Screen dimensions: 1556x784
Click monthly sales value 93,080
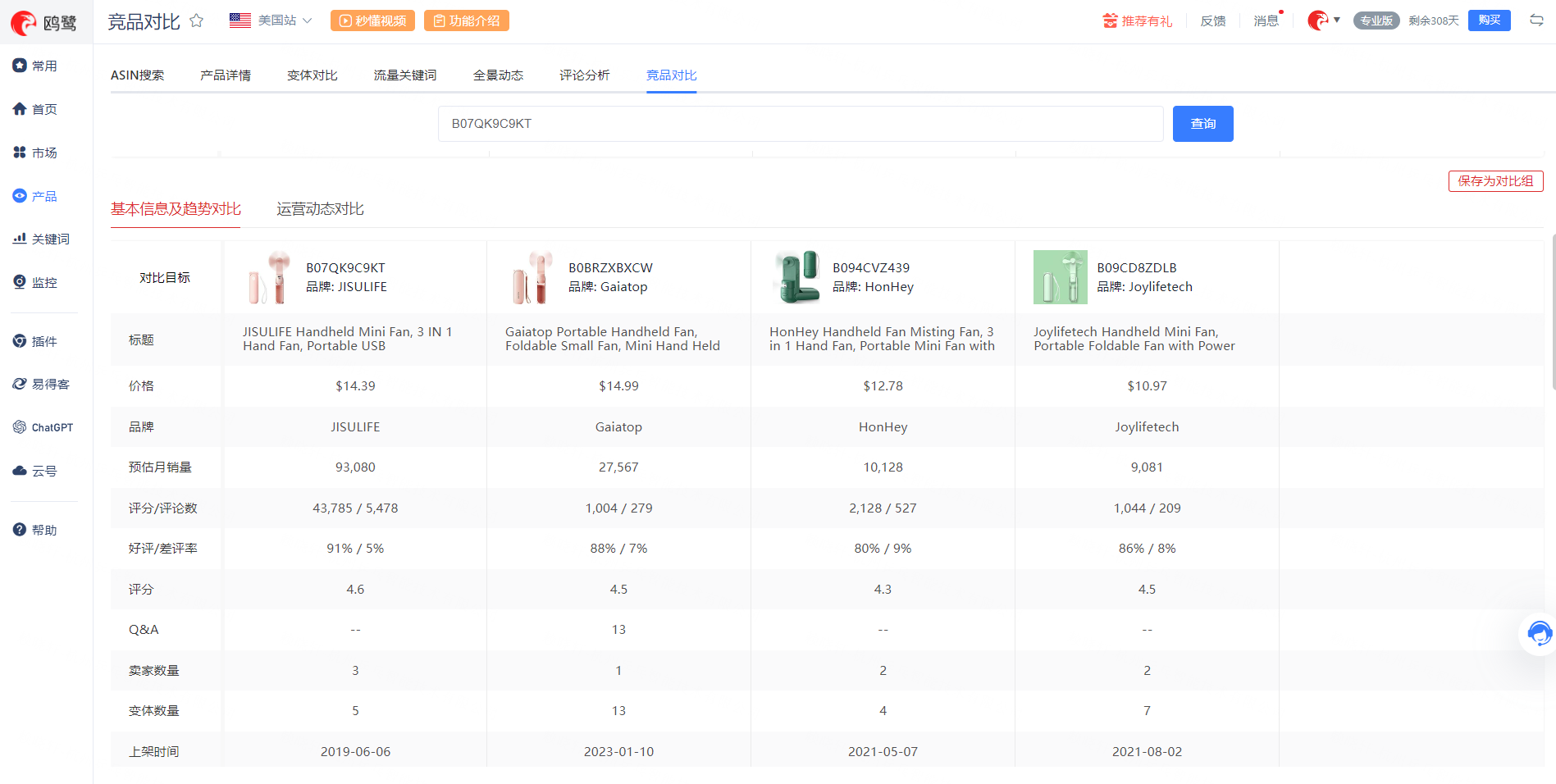pyautogui.click(x=355, y=467)
